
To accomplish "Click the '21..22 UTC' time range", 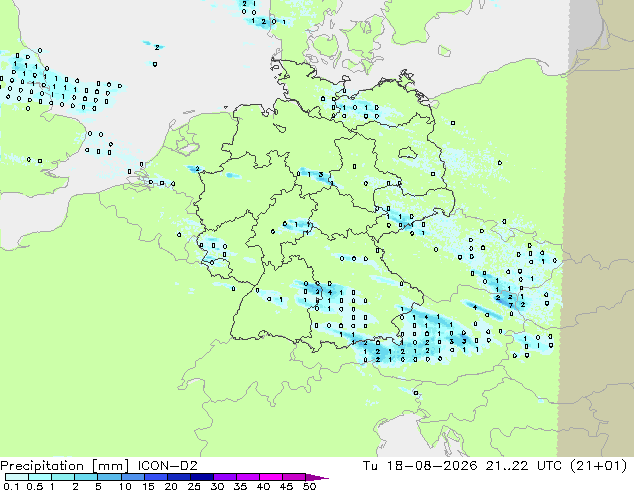I will (x=523, y=466).
